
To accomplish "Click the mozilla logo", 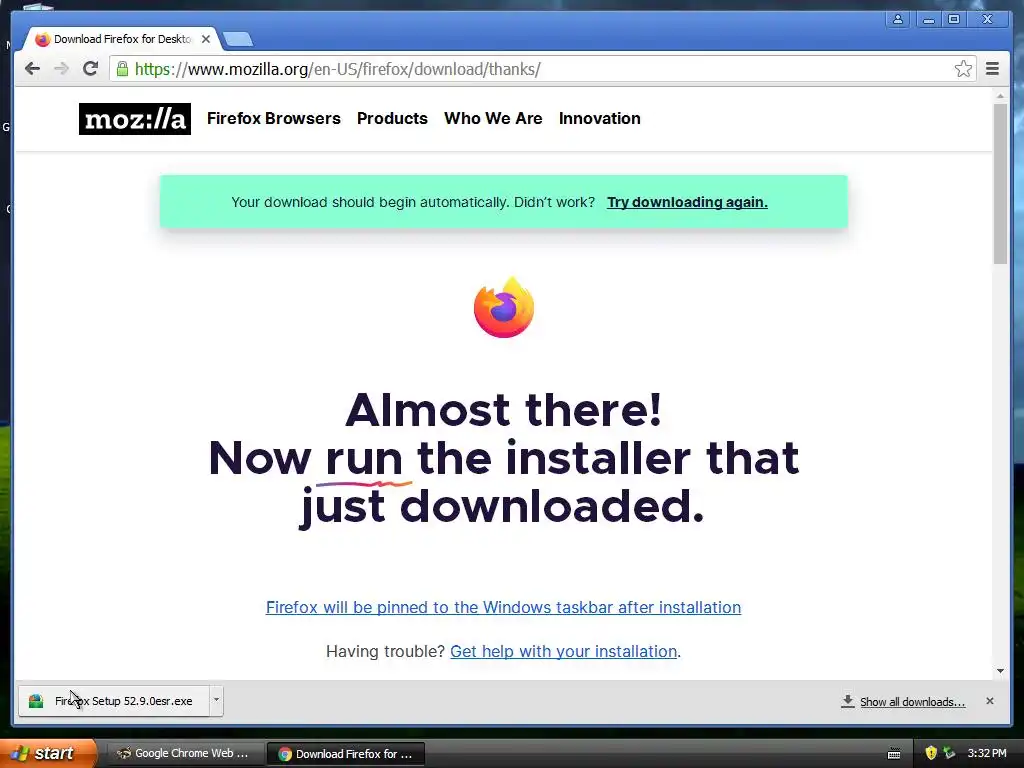I will (x=135, y=119).
